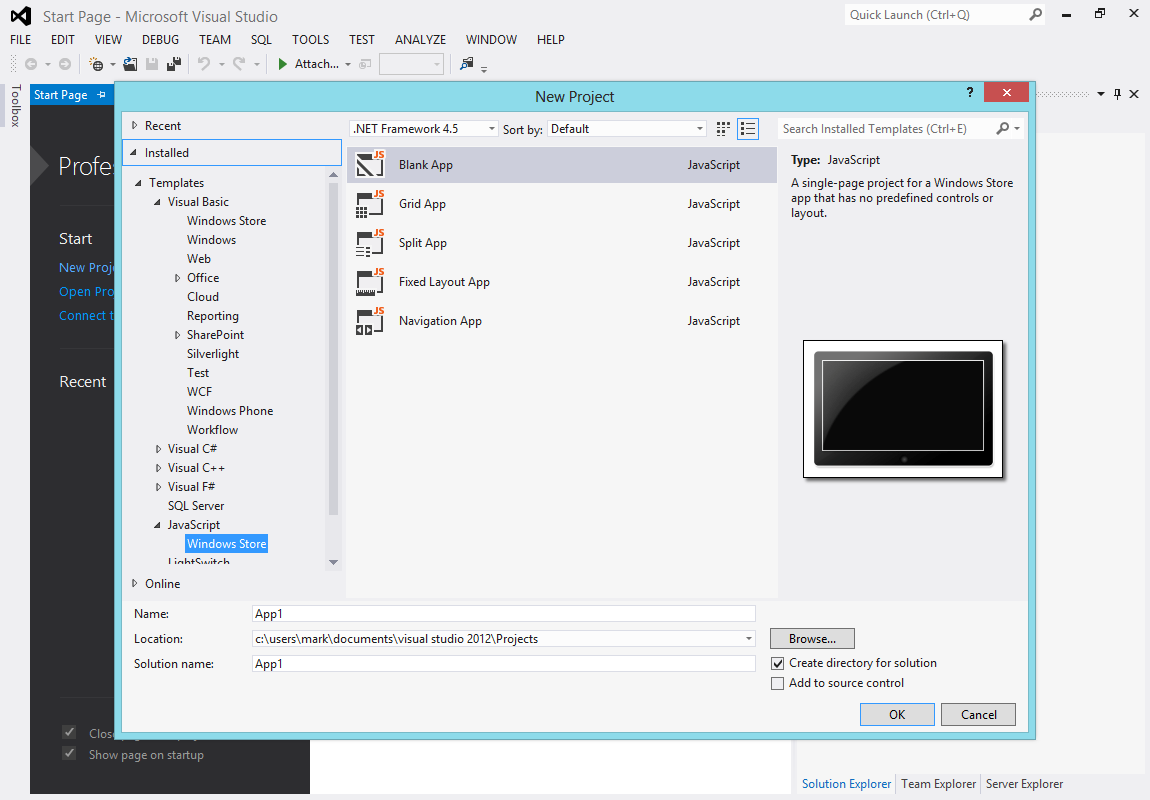The image size is (1150, 800).
Task: Click the Open Project link on Start Page
Action: pos(87,292)
